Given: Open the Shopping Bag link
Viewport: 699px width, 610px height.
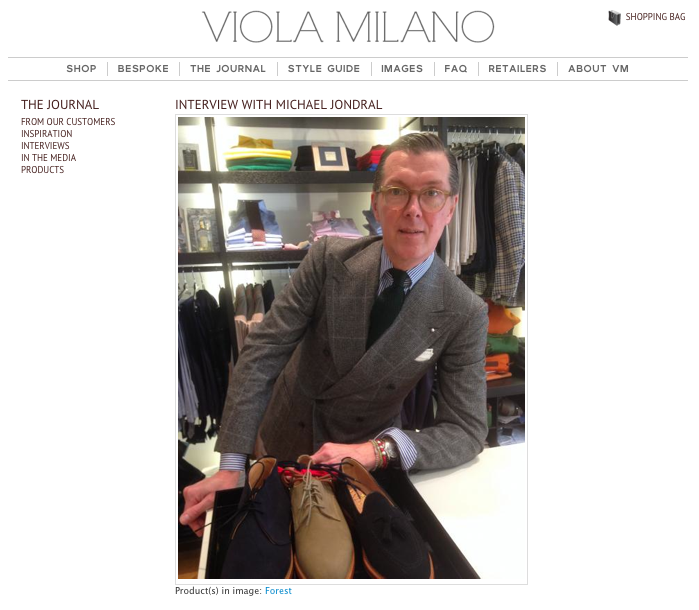Looking at the screenshot, I should point(655,17).
